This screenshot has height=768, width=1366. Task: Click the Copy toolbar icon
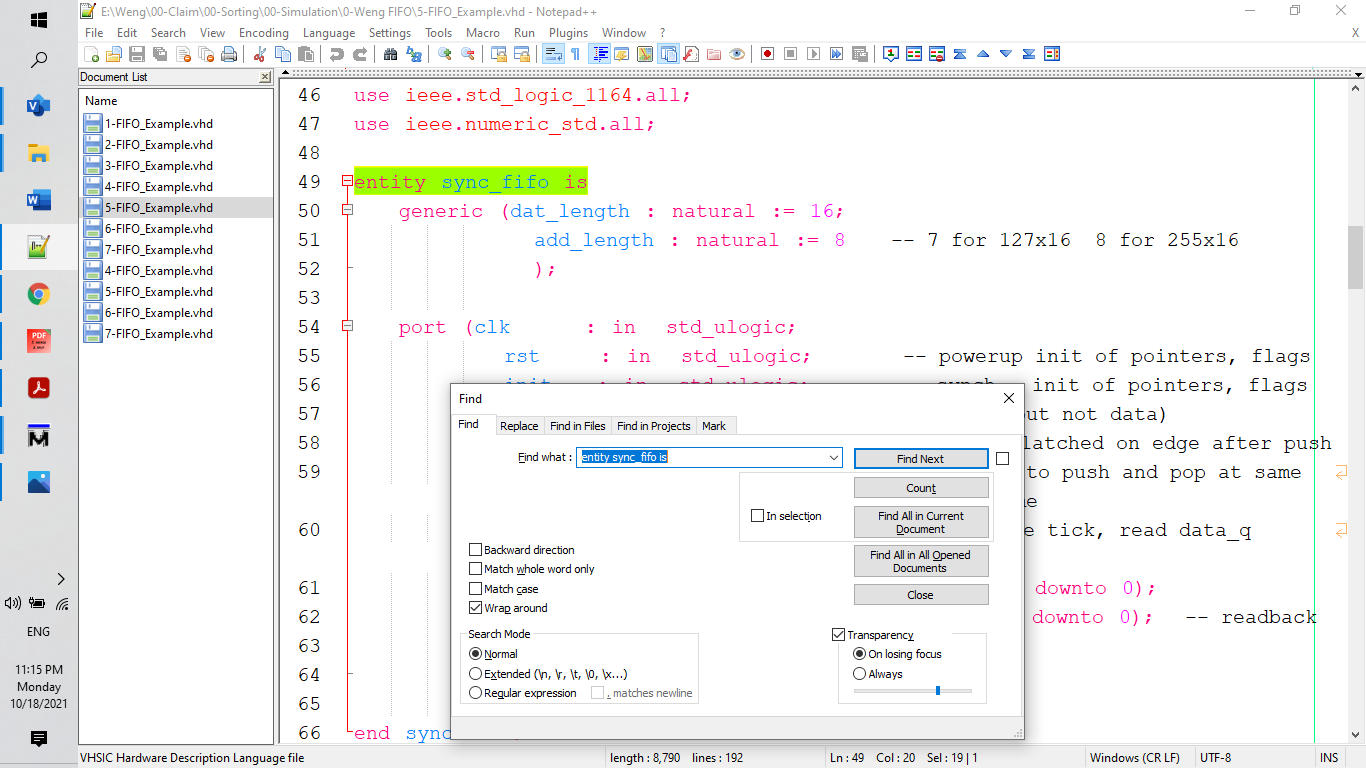point(283,54)
